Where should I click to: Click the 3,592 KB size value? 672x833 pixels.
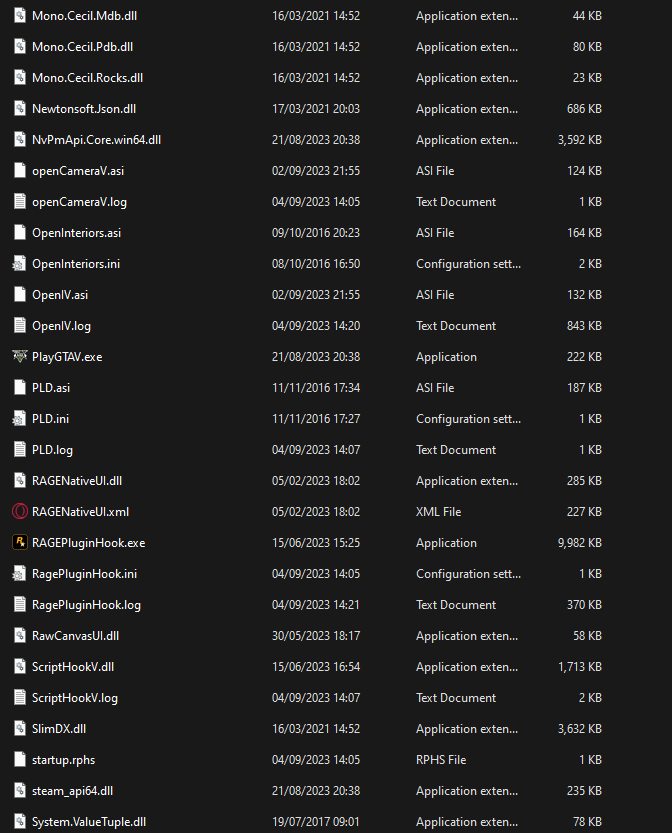(x=580, y=140)
